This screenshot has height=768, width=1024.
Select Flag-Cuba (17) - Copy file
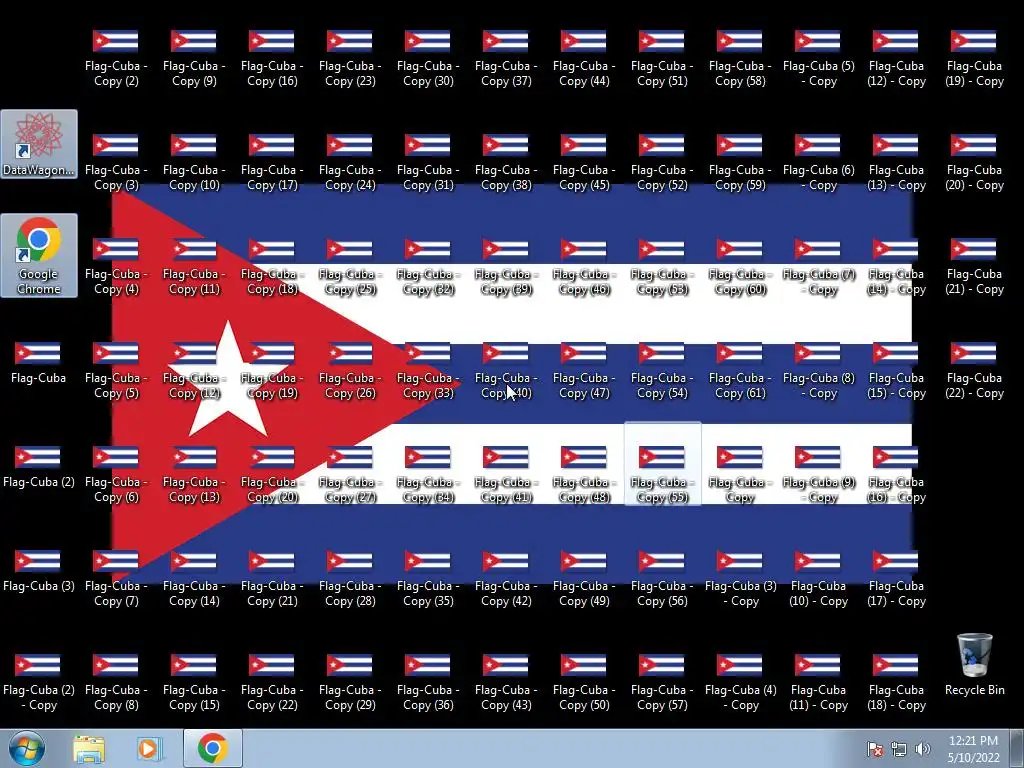pos(896,578)
